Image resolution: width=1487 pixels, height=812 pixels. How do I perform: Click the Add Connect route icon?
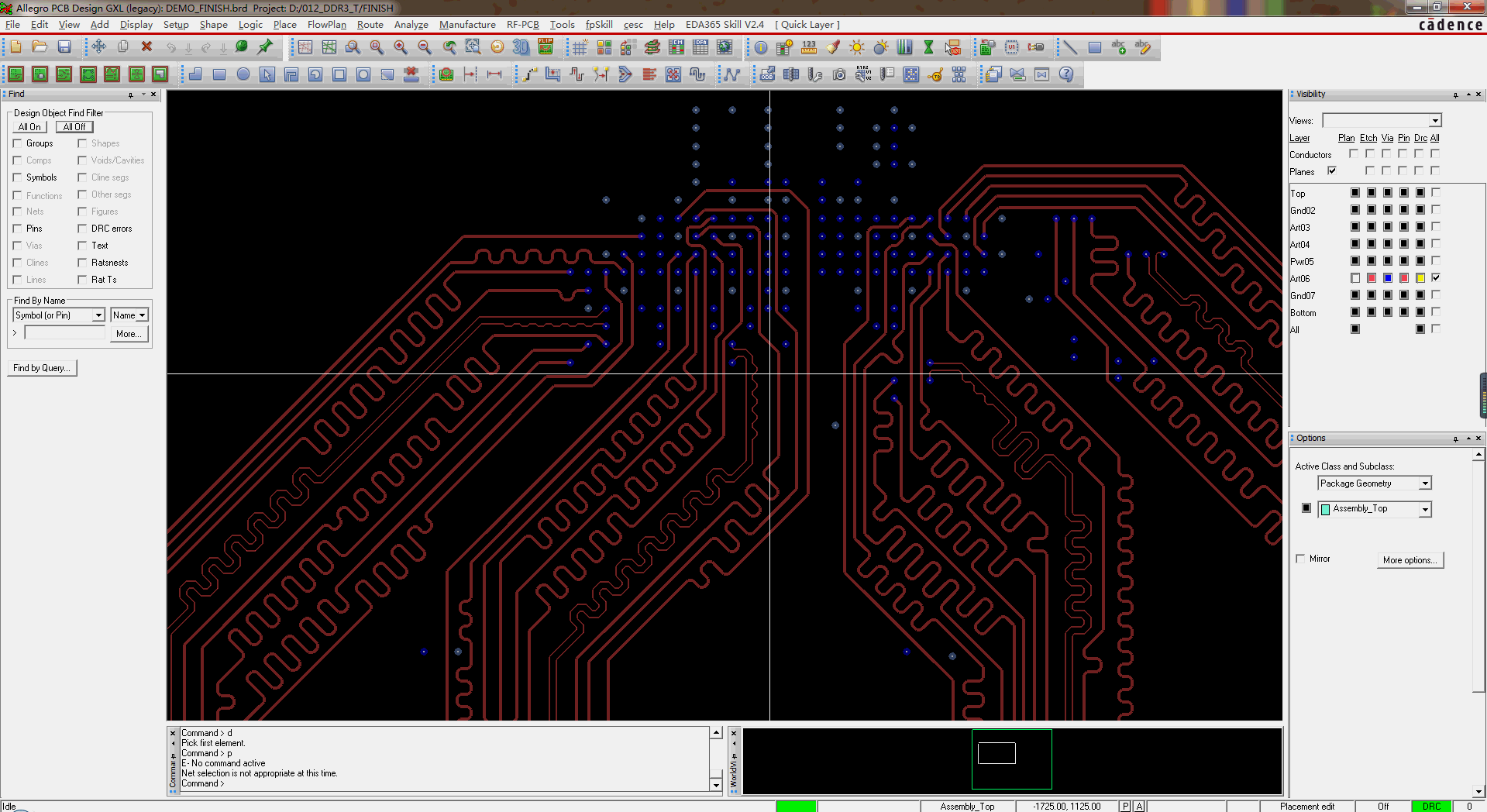point(529,74)
